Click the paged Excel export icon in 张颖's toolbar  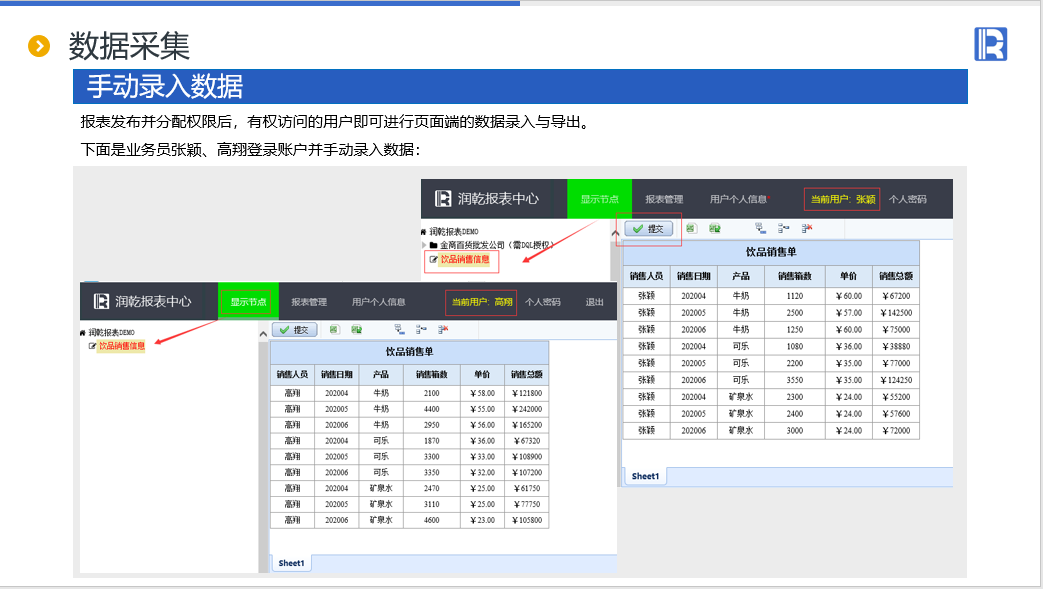[715, 228]
